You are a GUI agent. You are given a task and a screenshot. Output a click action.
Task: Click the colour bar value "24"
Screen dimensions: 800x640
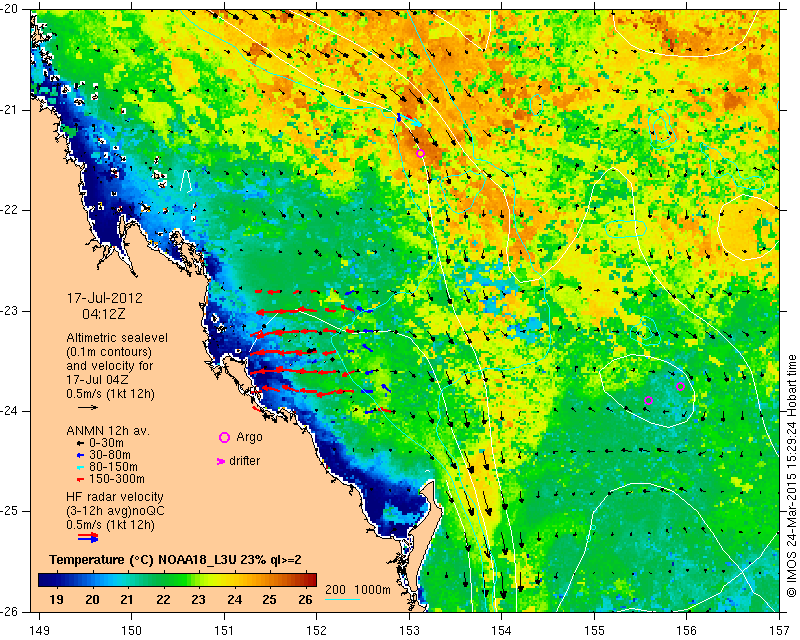234,600
